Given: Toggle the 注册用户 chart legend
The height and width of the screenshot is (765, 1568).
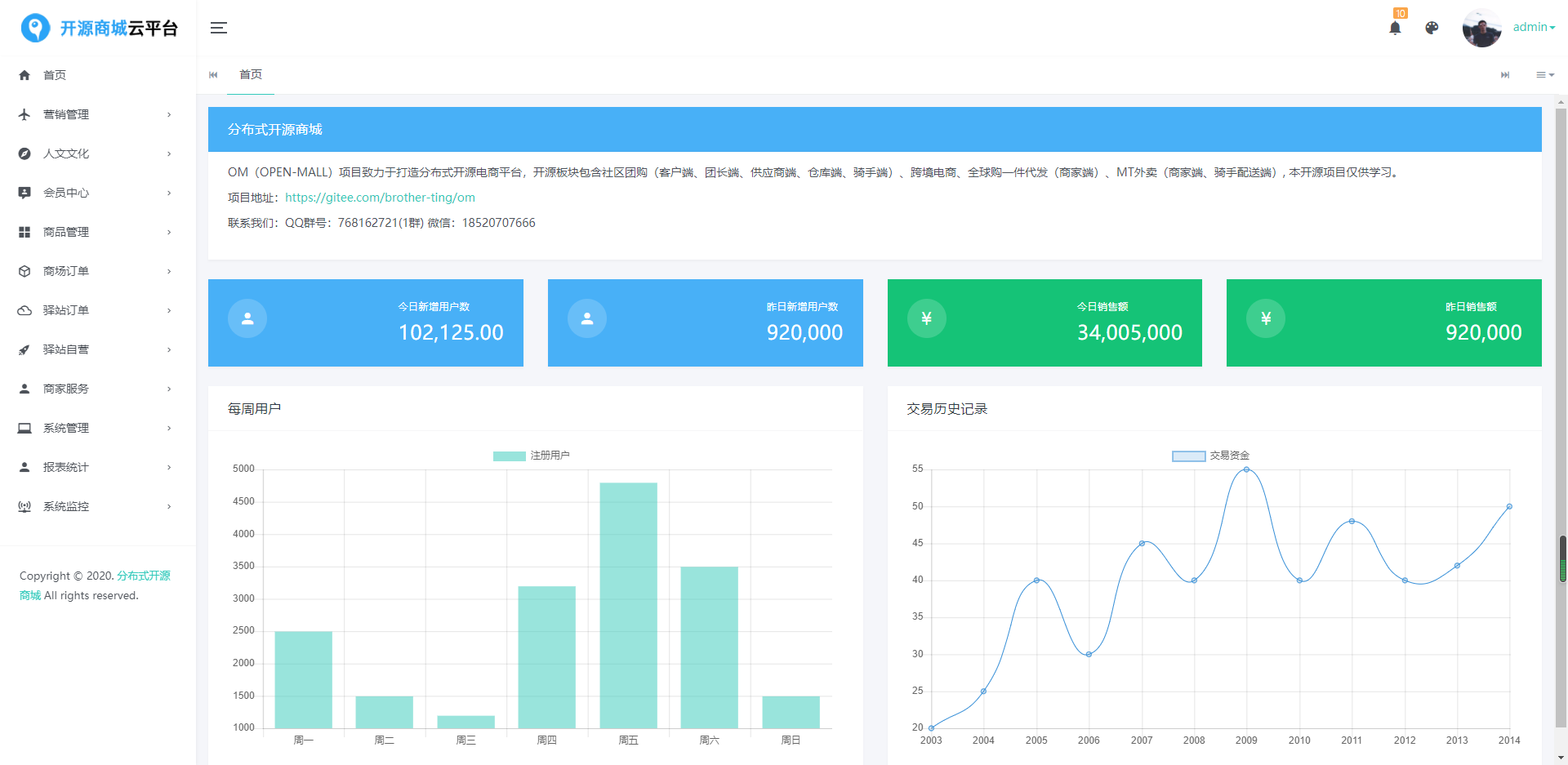Looking at the screenshot, I should (x=531, y=456).
